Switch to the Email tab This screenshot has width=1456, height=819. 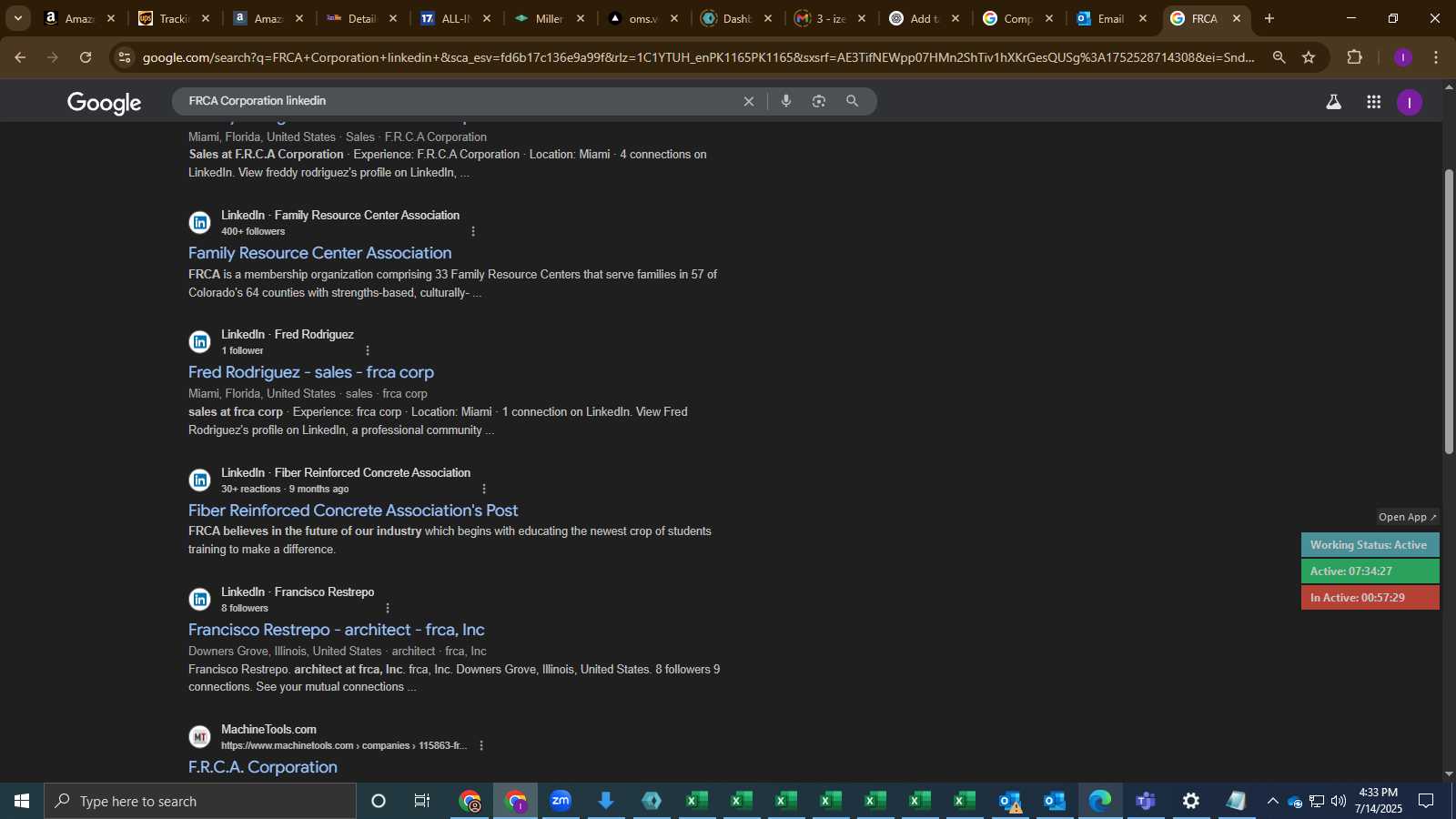pos(1111,18)
